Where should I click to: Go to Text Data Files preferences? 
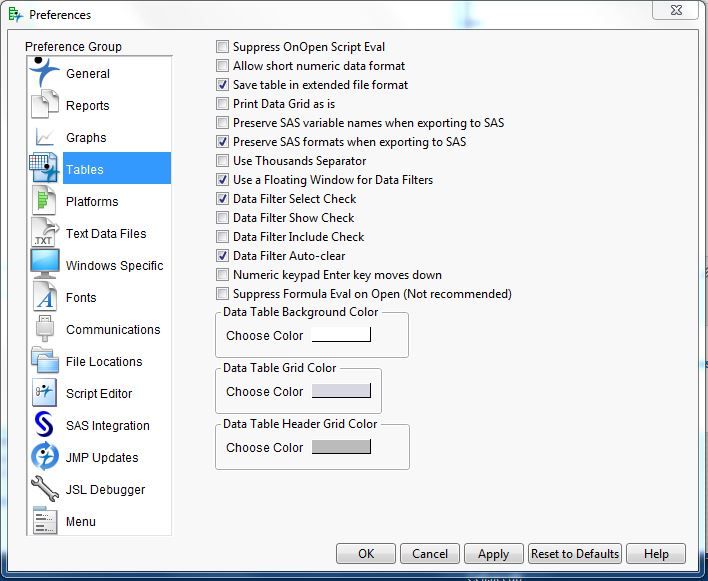point(106,234)
